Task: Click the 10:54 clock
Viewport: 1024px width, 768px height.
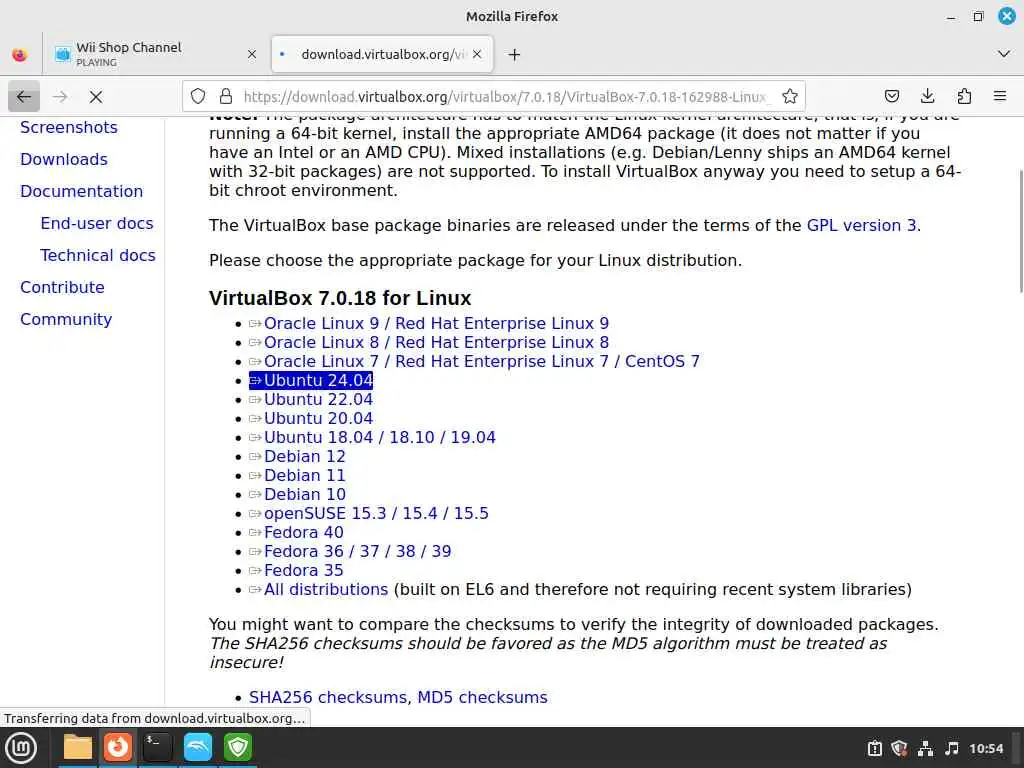Action: (x=986, y=748)
